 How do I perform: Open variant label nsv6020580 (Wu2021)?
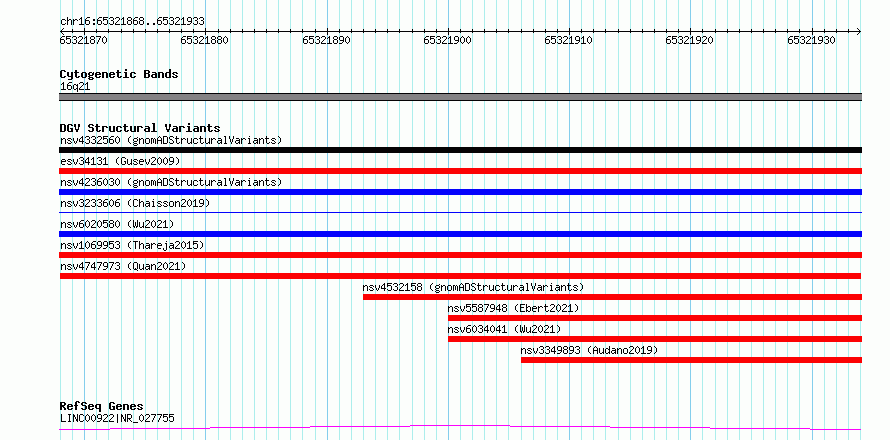pyautogui.click(x=117, y=224)
